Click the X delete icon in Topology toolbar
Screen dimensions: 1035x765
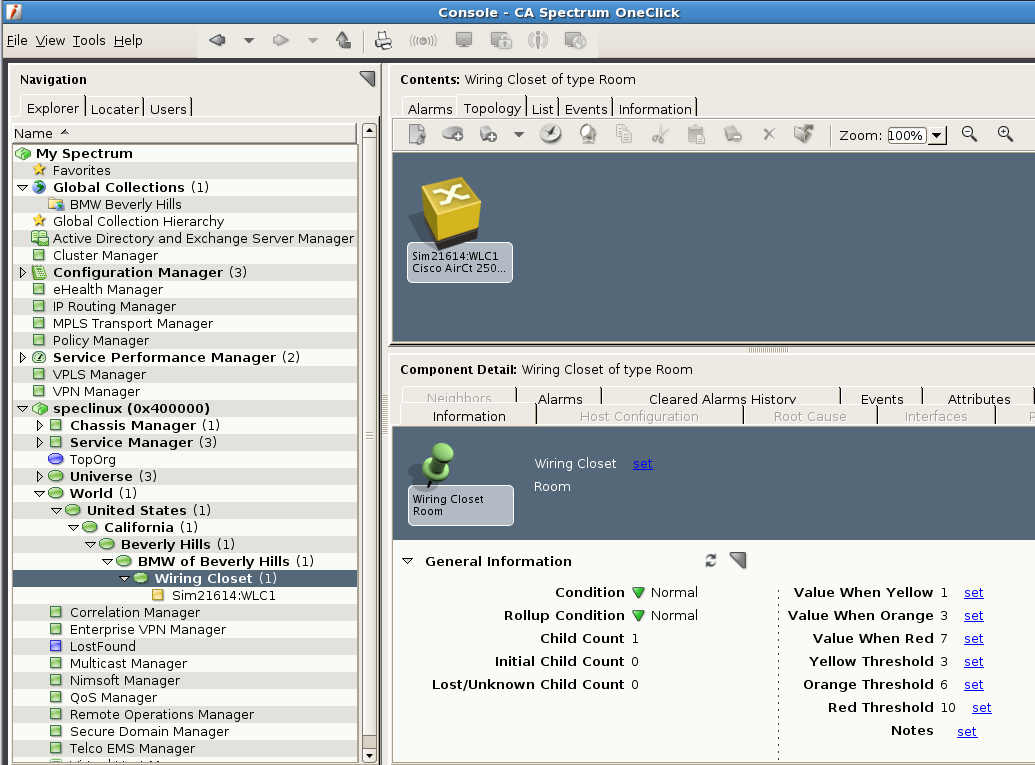tap(769, 134)
